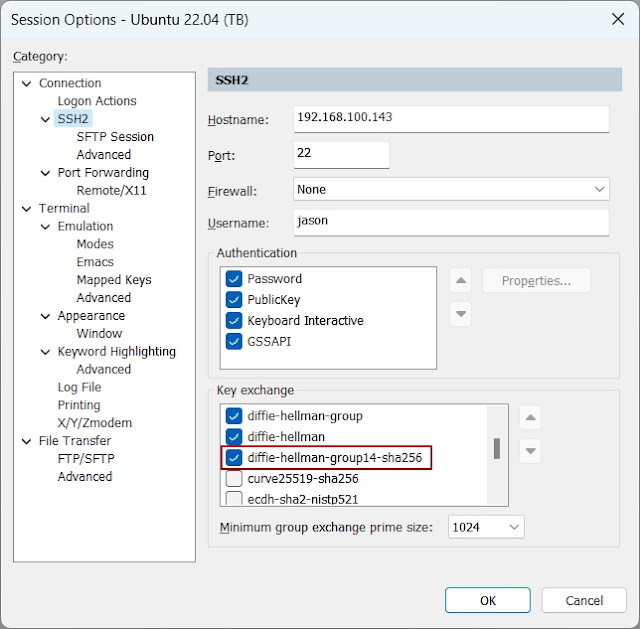Select the Keyword Highlighting category label
The height and width of the screenshot is (629, 640).
[x=117, y=352]
